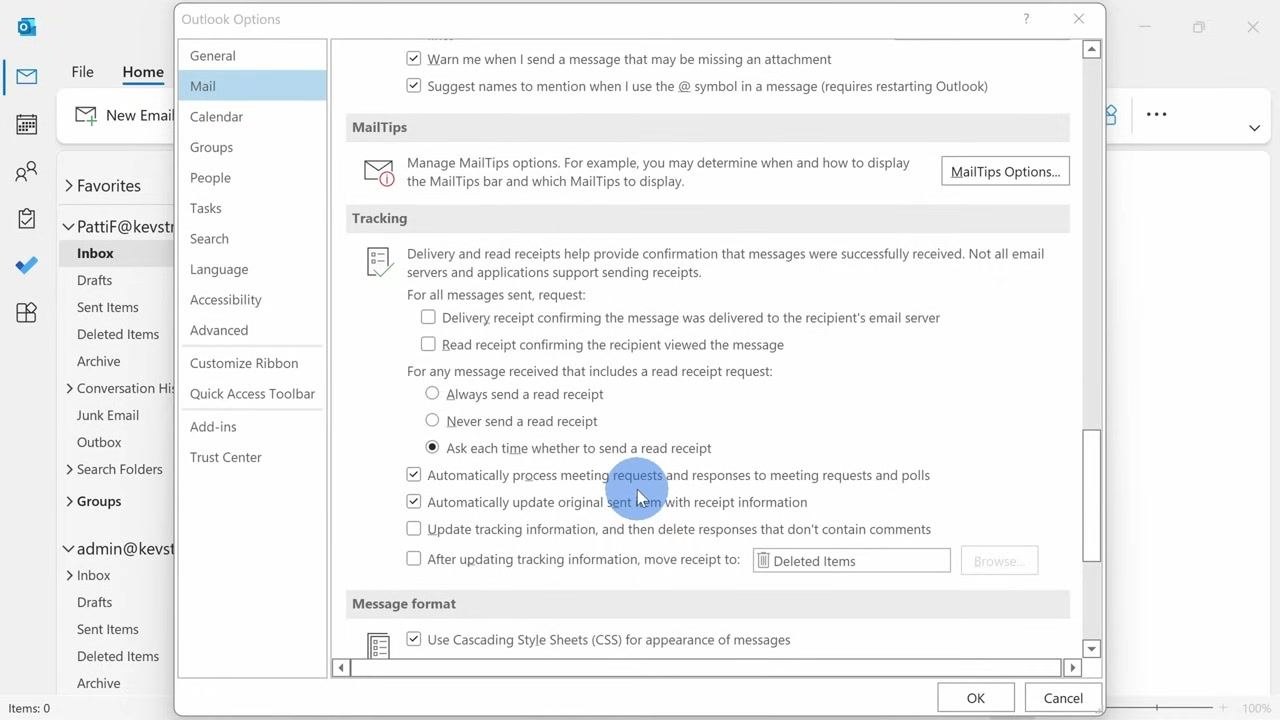Viewport: 1280px width, 720px height.
Task: Click the Message format section icon
Action: tap(379, 645)
